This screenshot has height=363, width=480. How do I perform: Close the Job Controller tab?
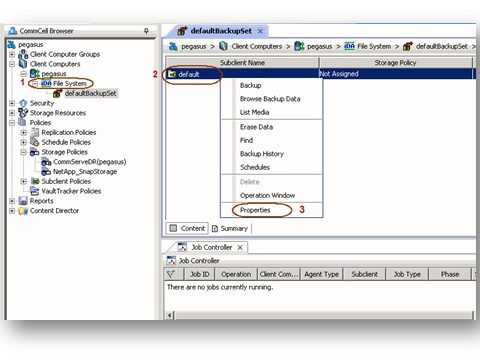tap(240, 248)
